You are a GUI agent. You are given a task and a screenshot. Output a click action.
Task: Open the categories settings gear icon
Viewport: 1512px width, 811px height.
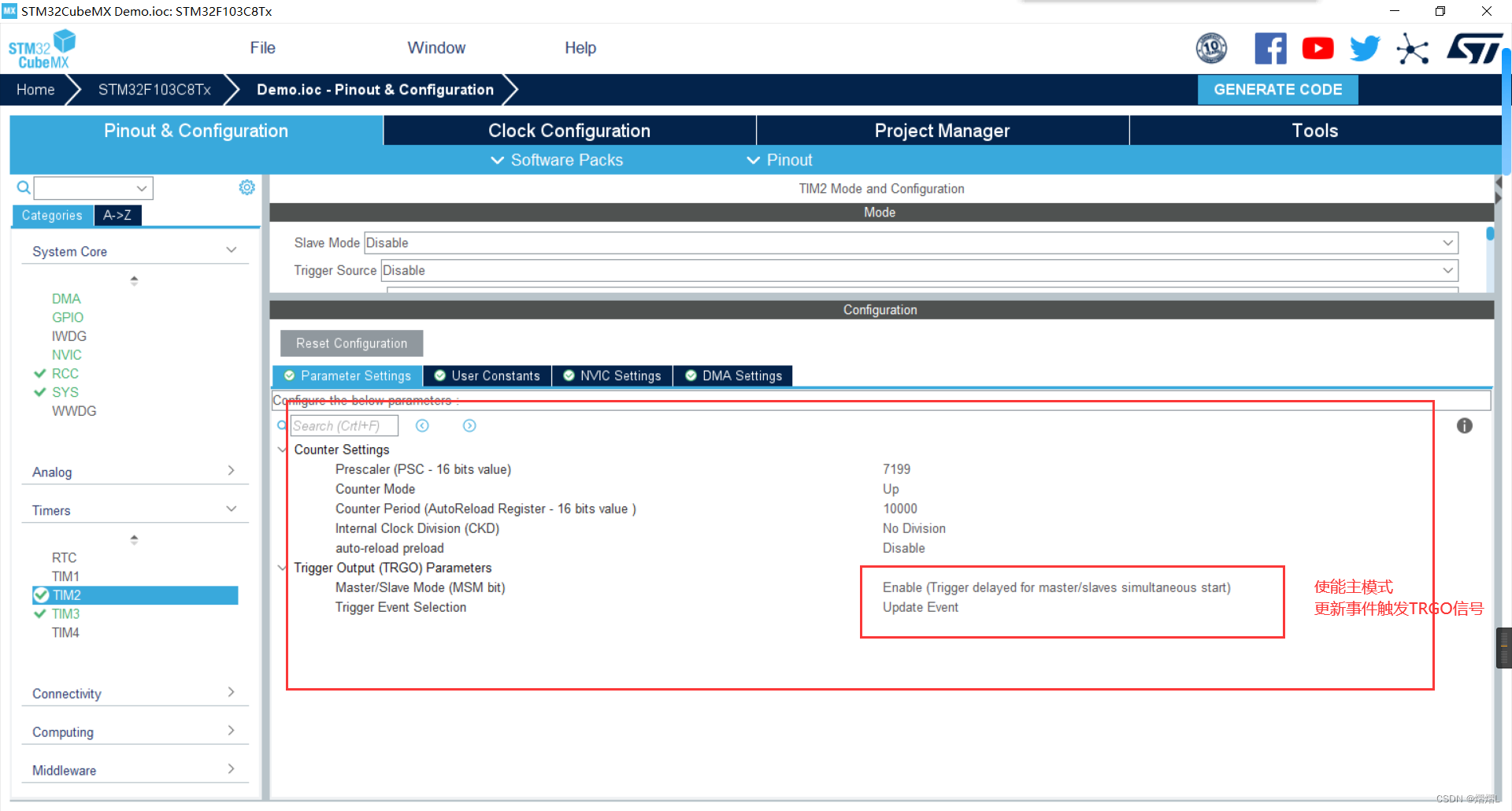[x=246, y=187]
